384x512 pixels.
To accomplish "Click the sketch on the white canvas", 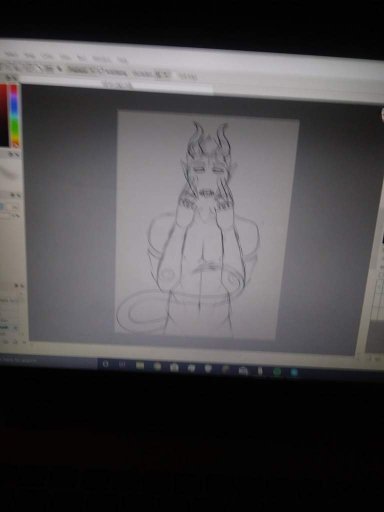I will 203,227.
